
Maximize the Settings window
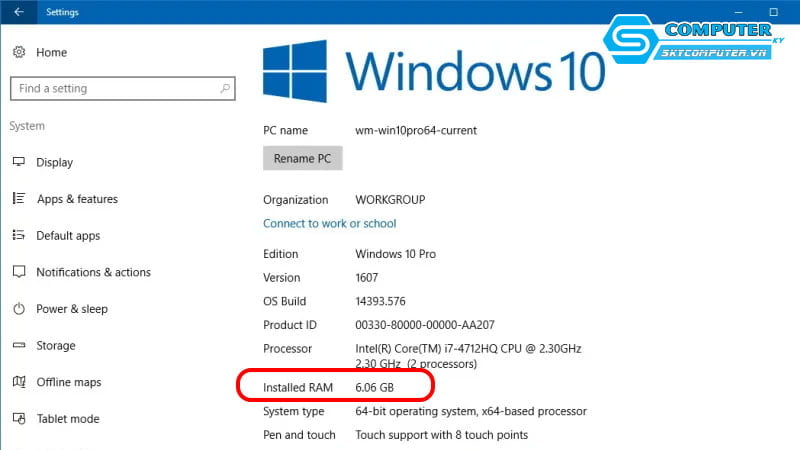[773, 12]
